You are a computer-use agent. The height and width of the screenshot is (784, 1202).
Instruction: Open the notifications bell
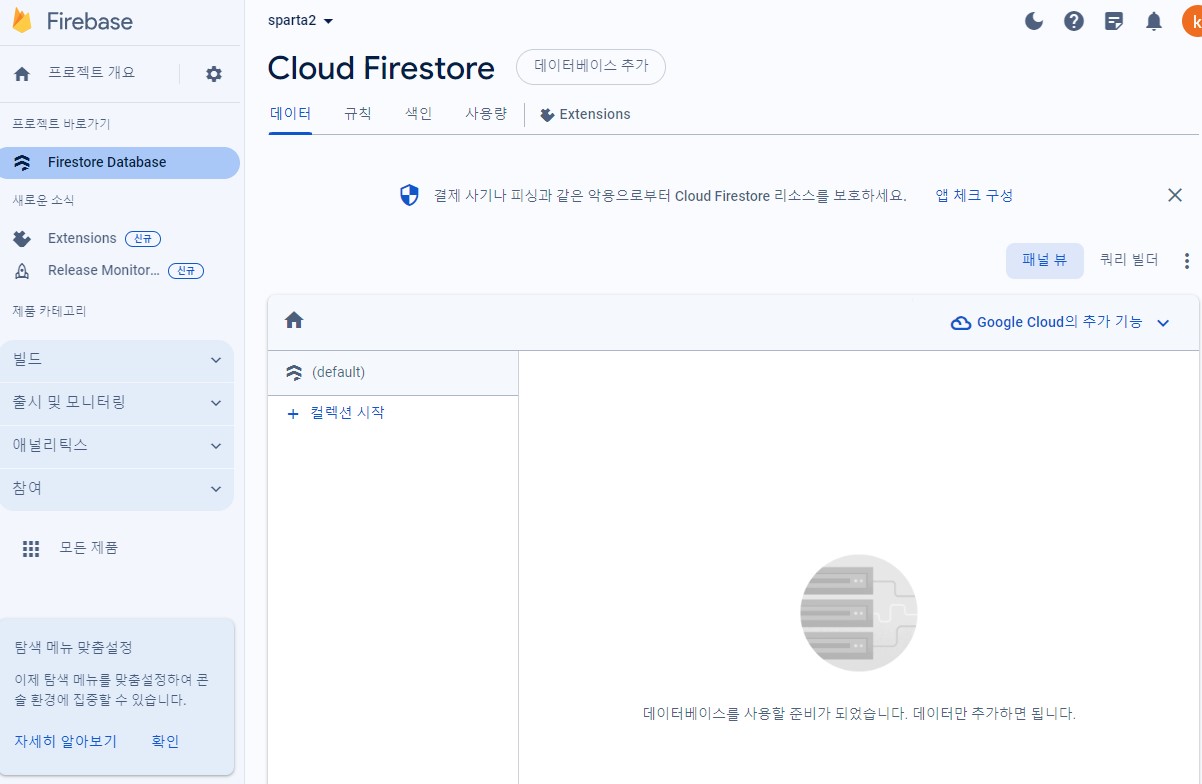click(x=1154, y=21)
